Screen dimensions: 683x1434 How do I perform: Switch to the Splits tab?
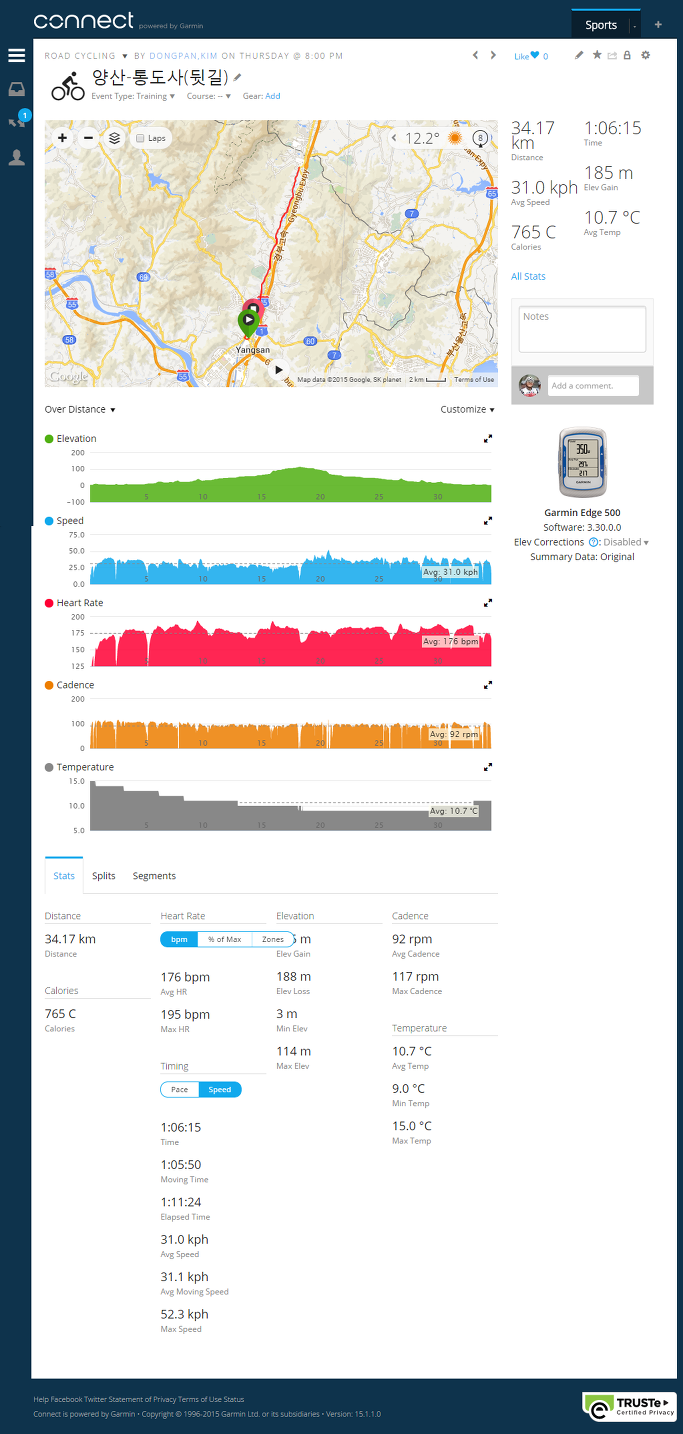(104, 875)
